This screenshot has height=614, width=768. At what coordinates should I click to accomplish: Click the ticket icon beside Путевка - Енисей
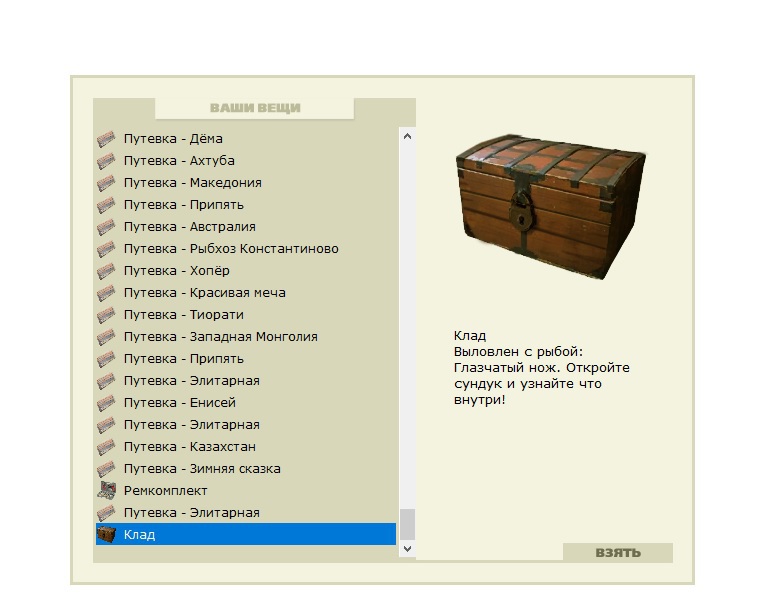(106, 403)
